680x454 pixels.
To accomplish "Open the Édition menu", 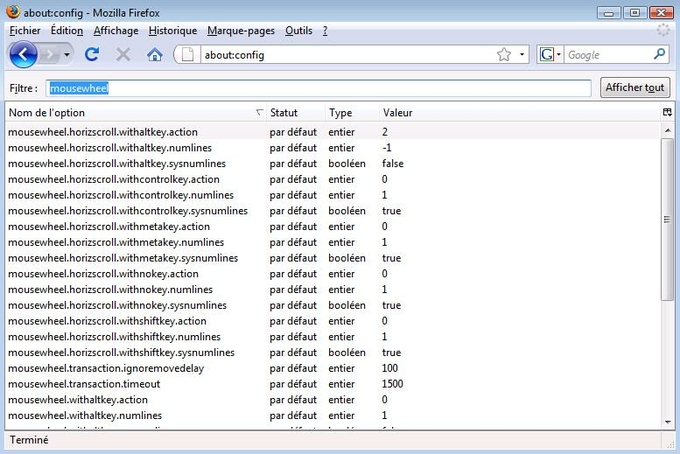I will [67, 31].
